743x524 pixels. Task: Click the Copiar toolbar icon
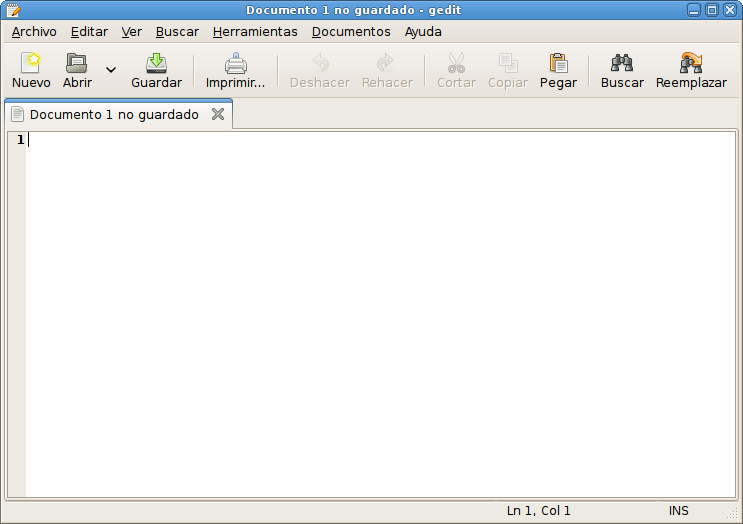click(508, 70)
